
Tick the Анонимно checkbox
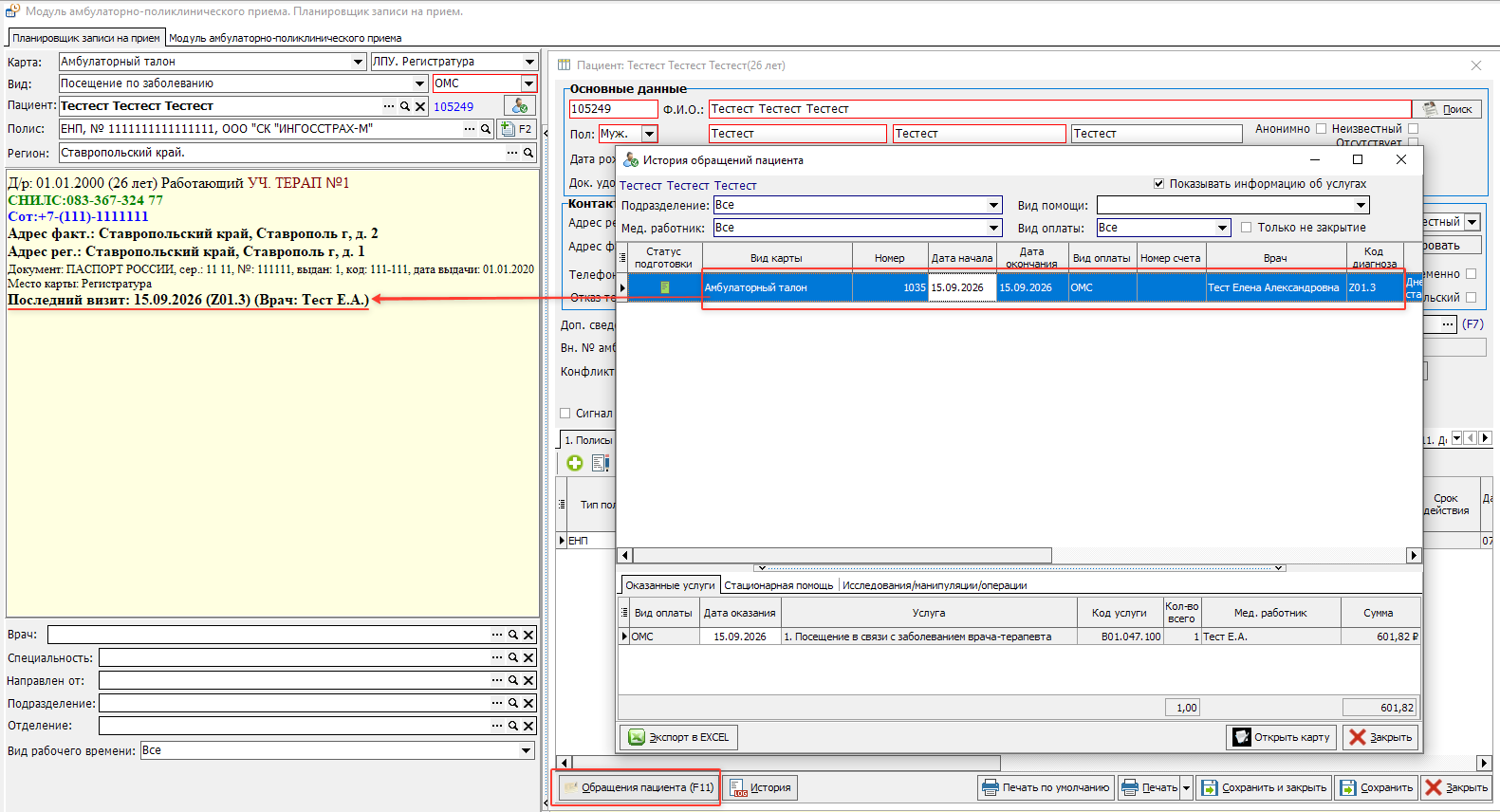click(x=1321, y=129)
